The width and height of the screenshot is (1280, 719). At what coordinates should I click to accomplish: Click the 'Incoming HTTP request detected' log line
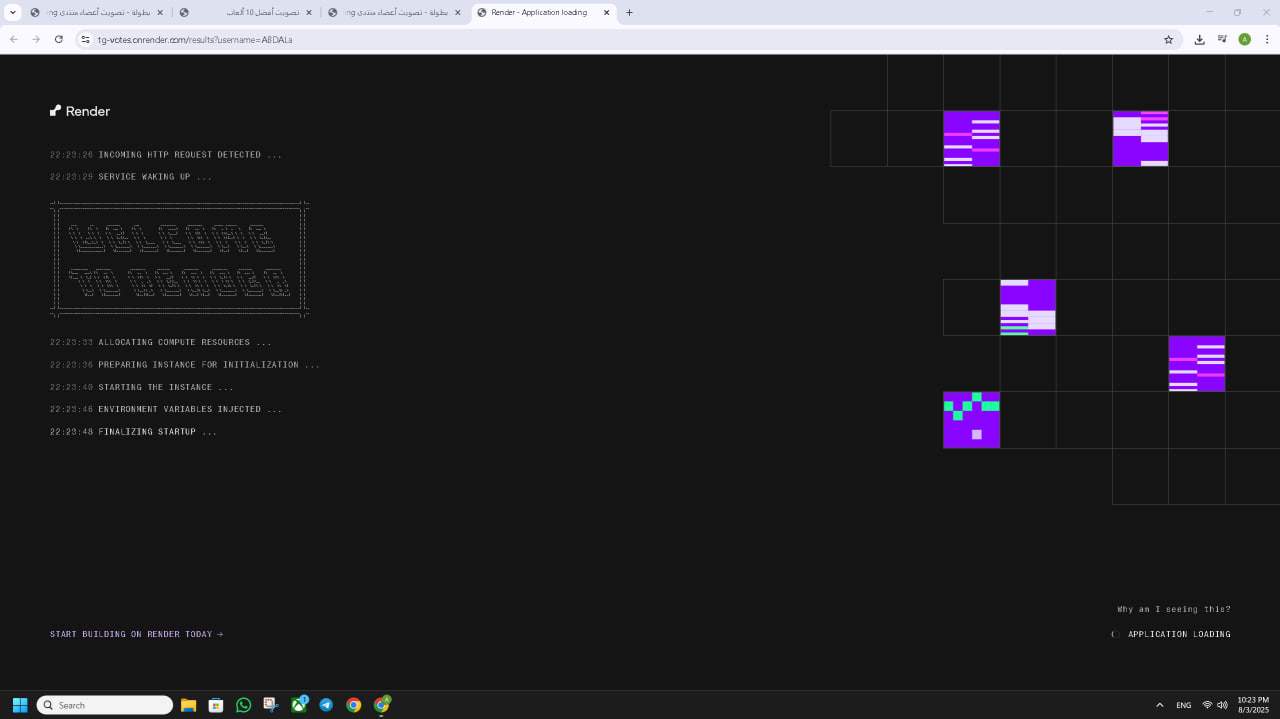(x=166, y=155)
